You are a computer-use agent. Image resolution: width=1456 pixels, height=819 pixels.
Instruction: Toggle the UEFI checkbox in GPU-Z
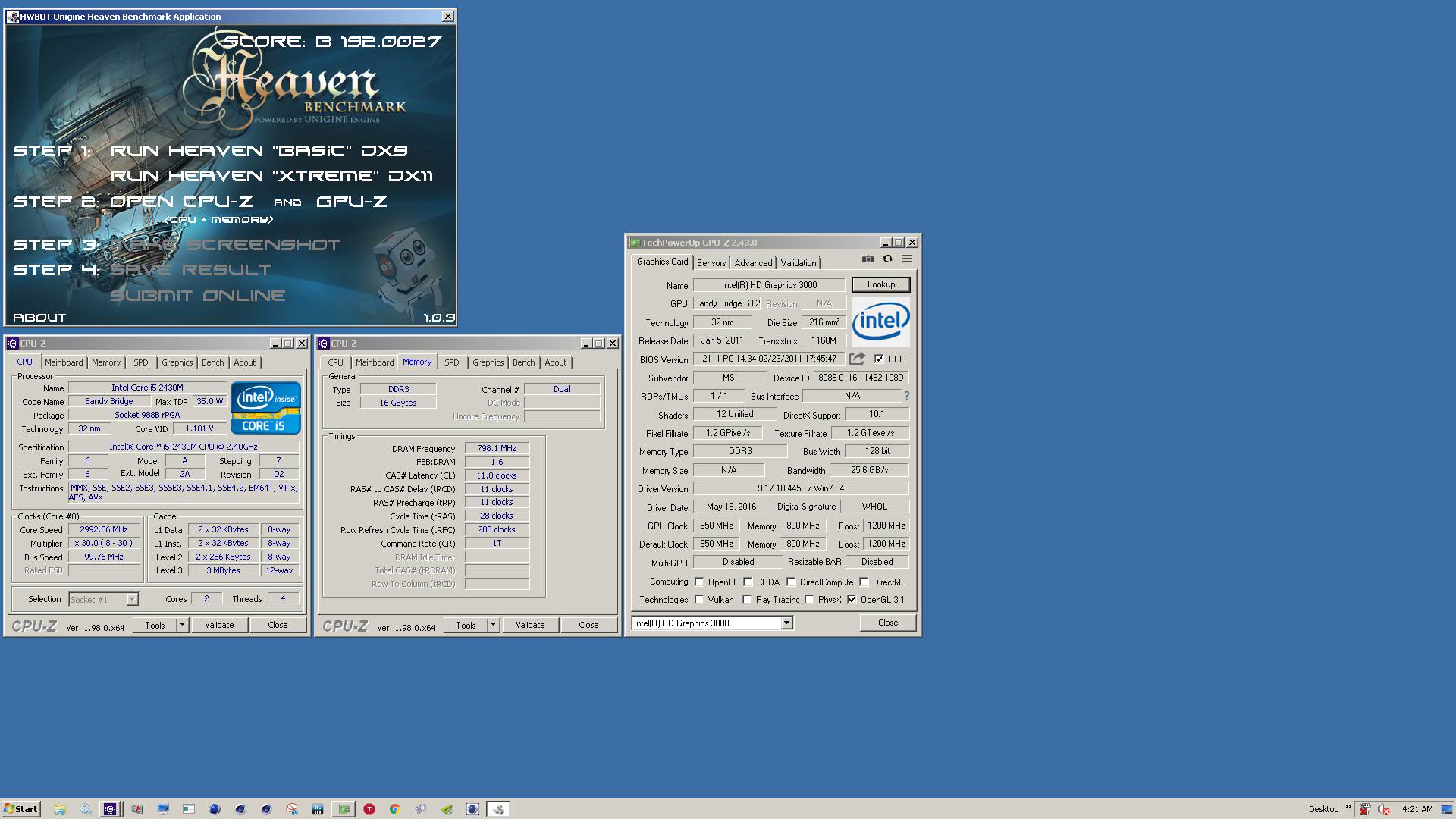pos(879,359)
